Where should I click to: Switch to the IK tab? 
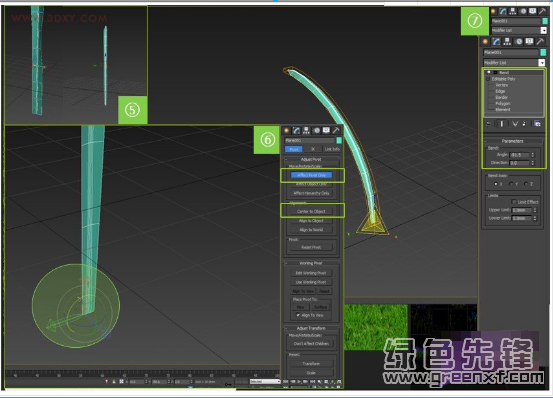(x=313, y=149)
